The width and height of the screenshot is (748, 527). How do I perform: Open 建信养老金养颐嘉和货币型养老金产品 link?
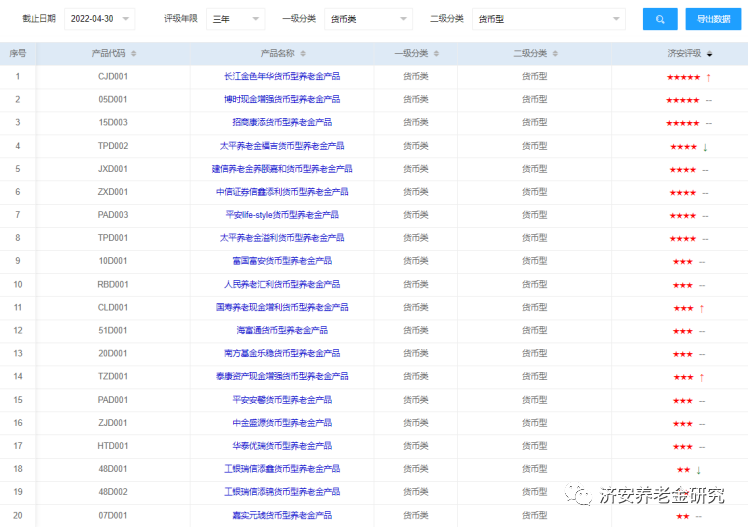282,169
